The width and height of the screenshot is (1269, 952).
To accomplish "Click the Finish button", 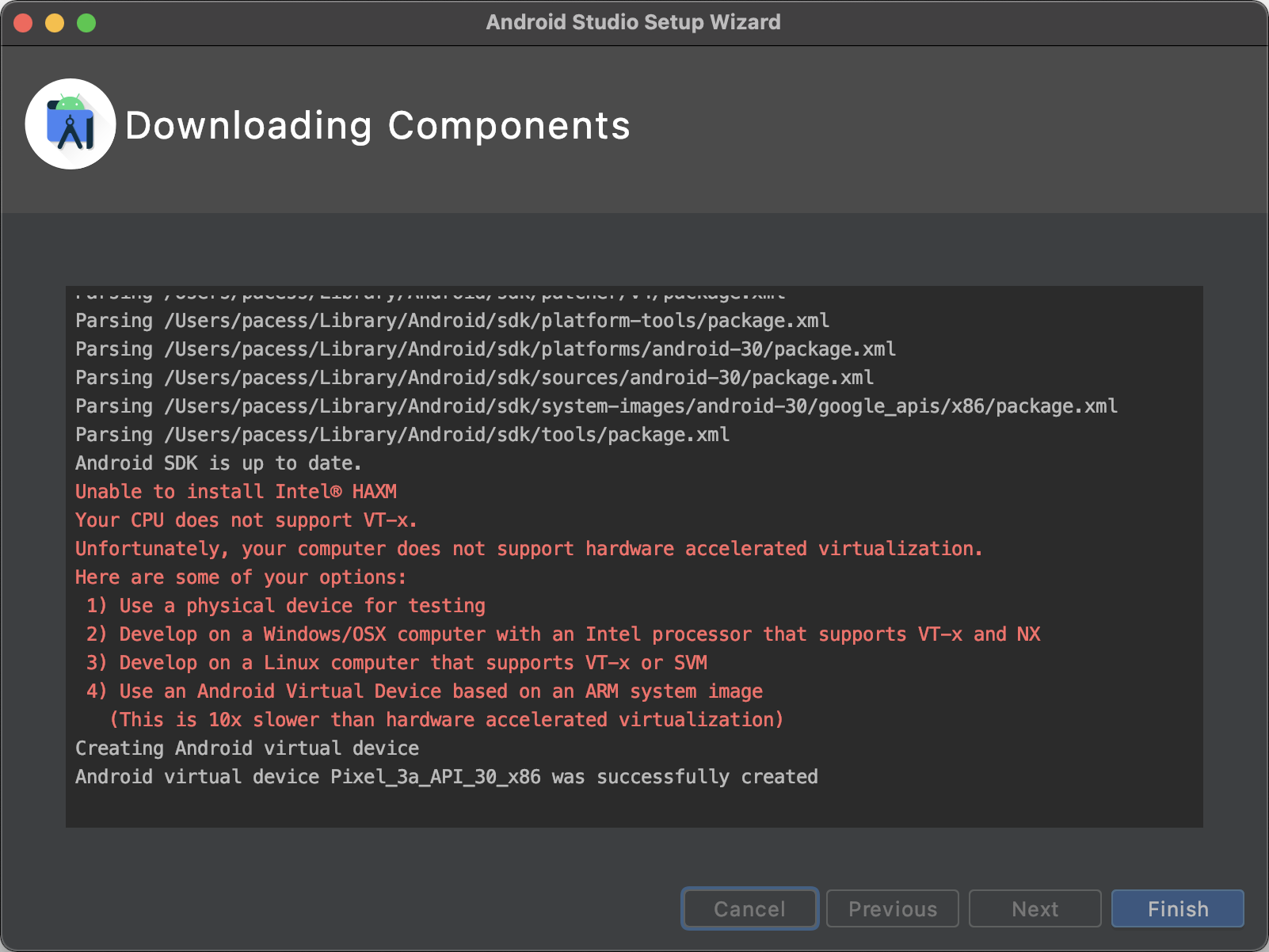I will point(1177,908).
